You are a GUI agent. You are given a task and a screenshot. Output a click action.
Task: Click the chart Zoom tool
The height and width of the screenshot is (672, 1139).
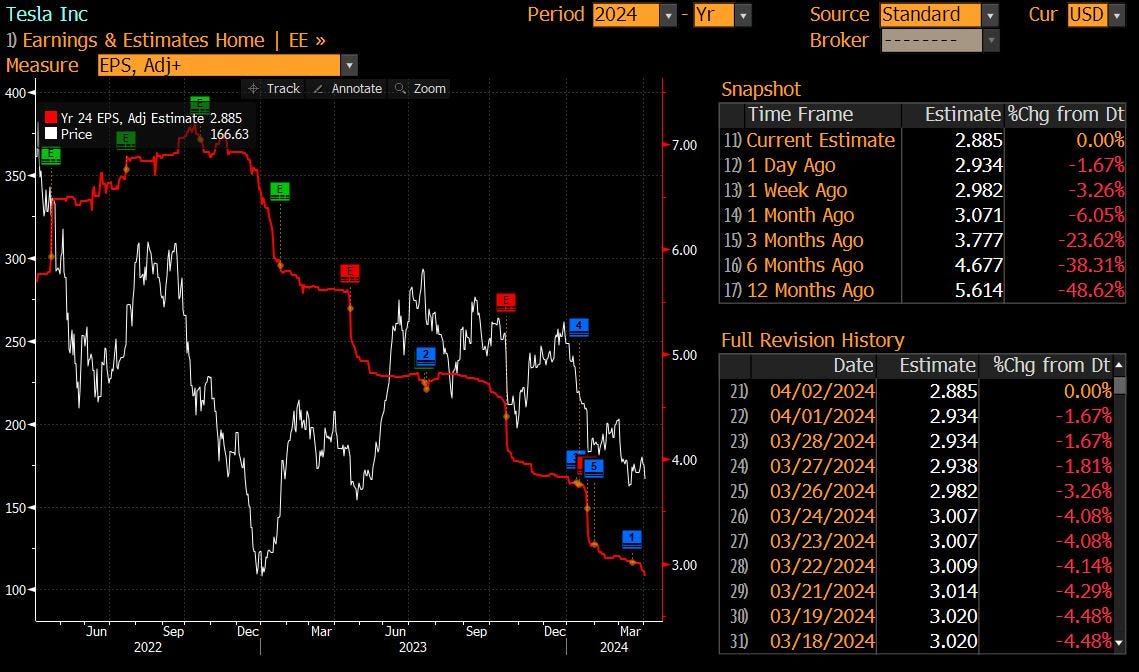[419, 89]
